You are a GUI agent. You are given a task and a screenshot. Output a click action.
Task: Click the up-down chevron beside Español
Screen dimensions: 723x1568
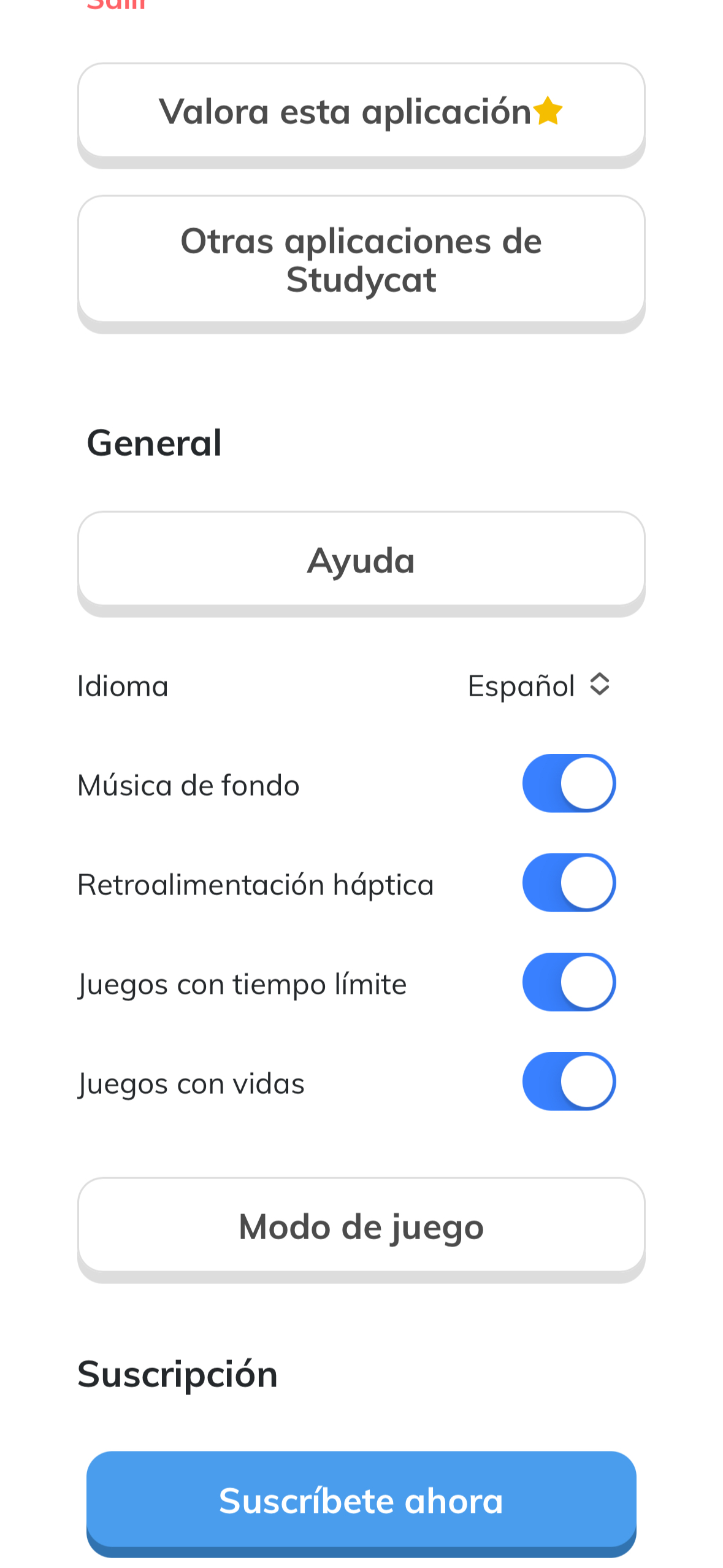[599, 684]
